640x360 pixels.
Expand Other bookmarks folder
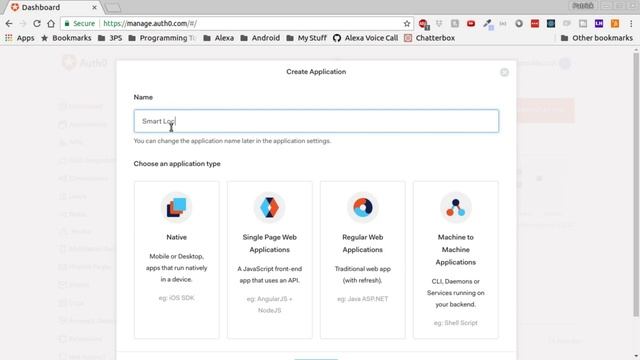point(597,38)
